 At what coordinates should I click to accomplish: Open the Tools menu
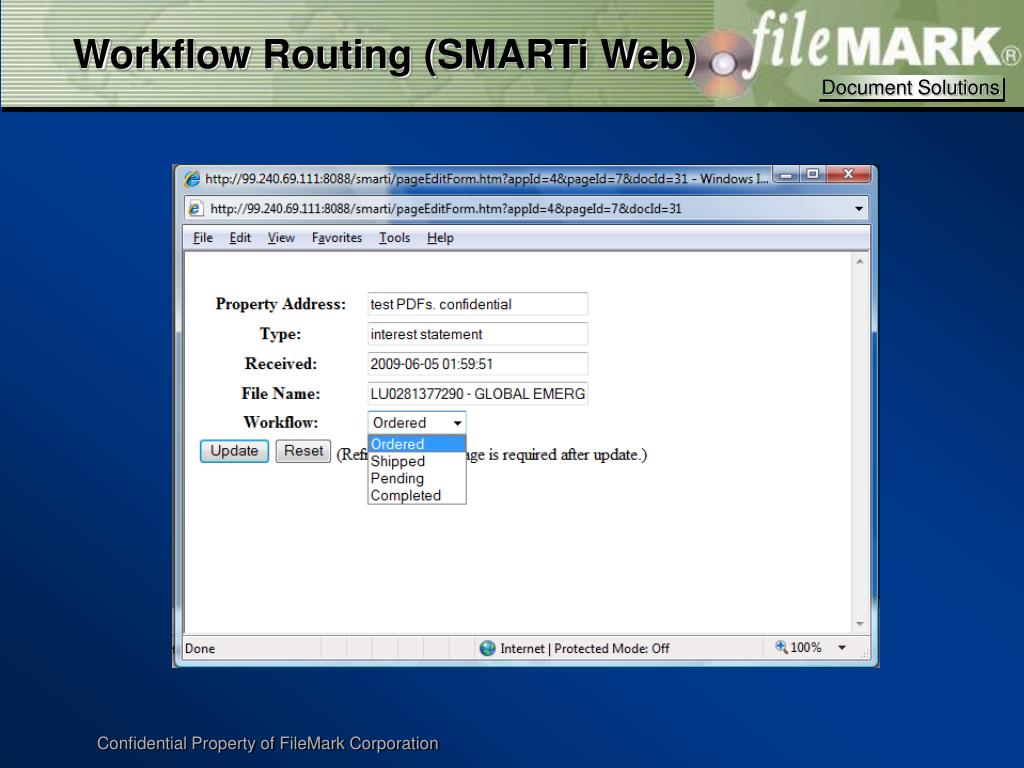click(394, 238)
